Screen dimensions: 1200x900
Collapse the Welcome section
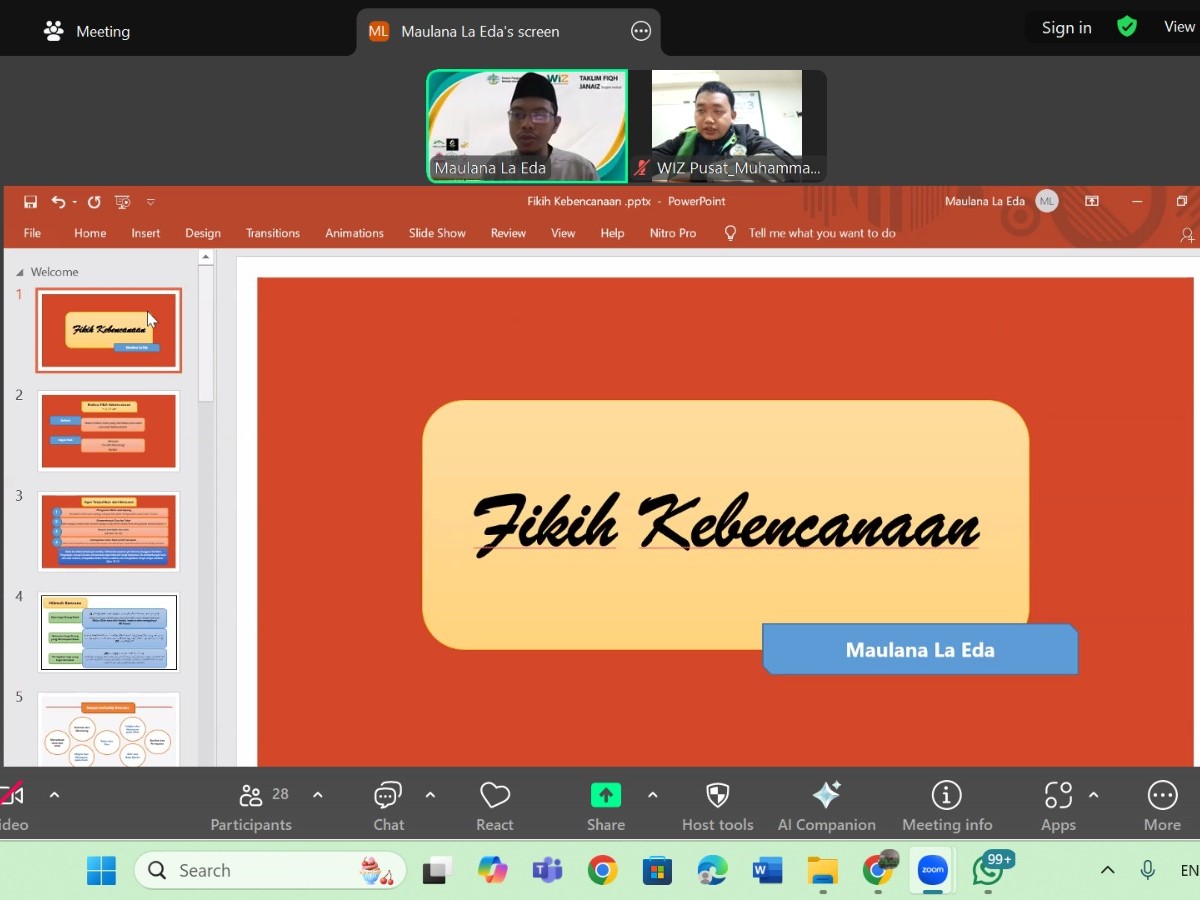20,272
